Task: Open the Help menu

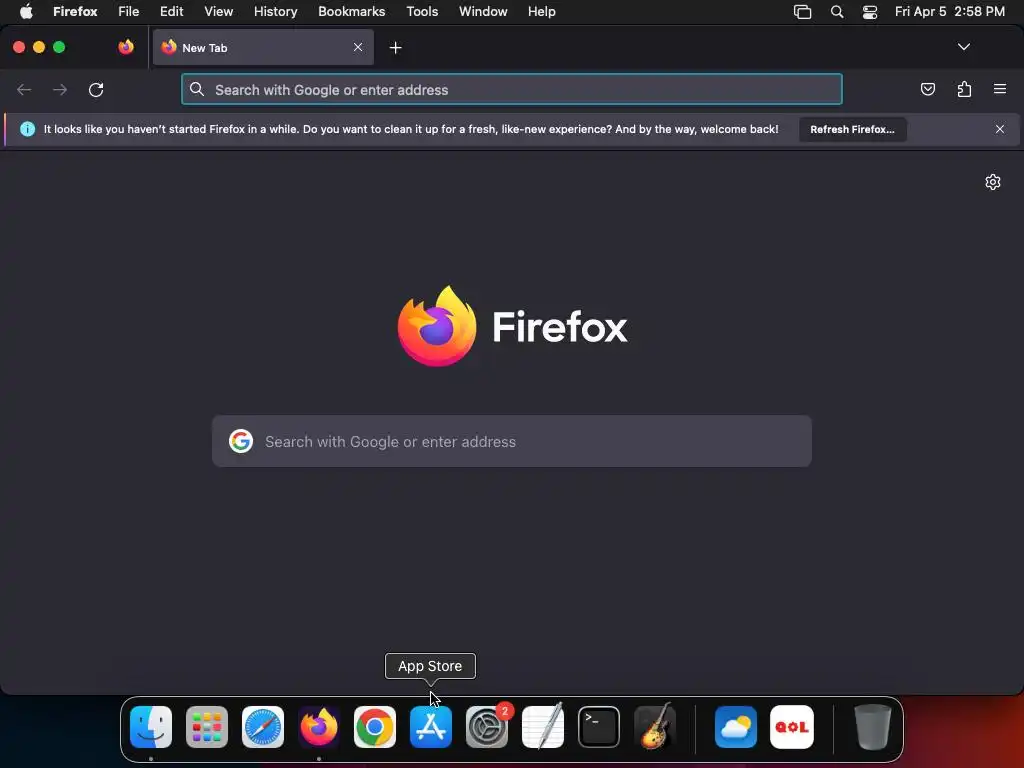Action: [541, 12]
